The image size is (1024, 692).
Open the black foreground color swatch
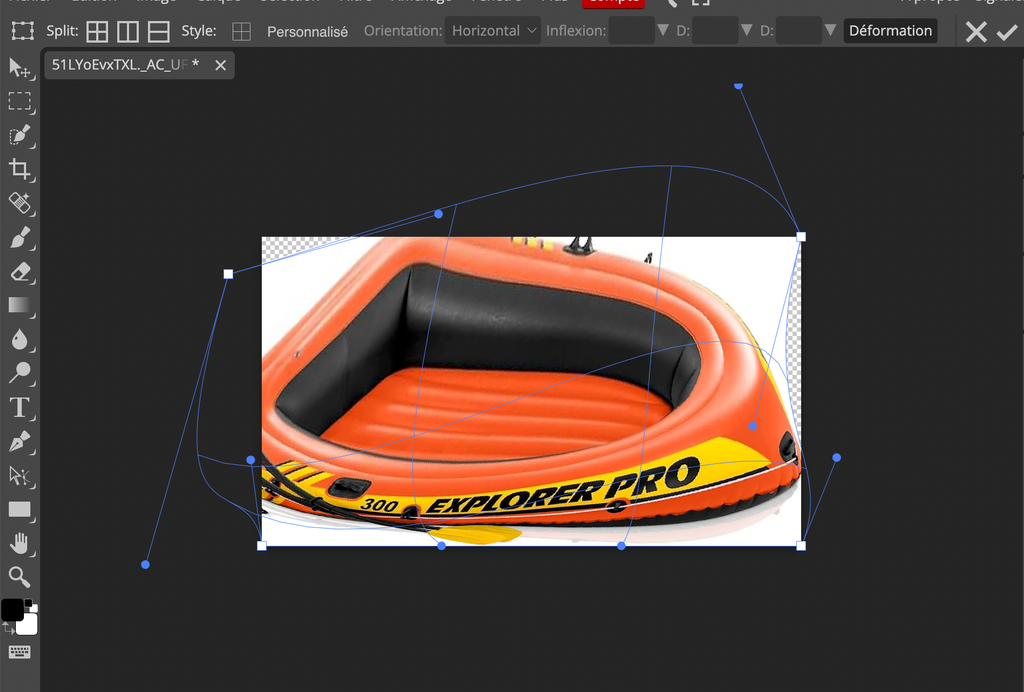12,610
